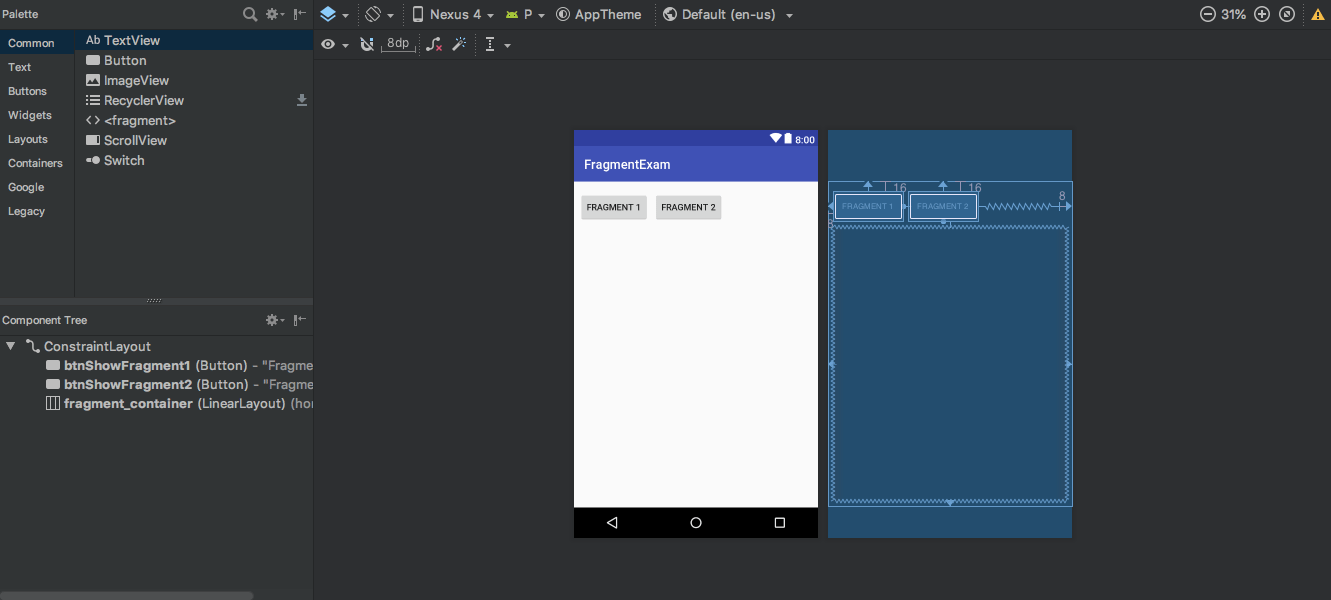This screenshot has height=600, width=1331.
Task: Collapse ConstraintLayout in the Component Tree
Action: [10, 346]
